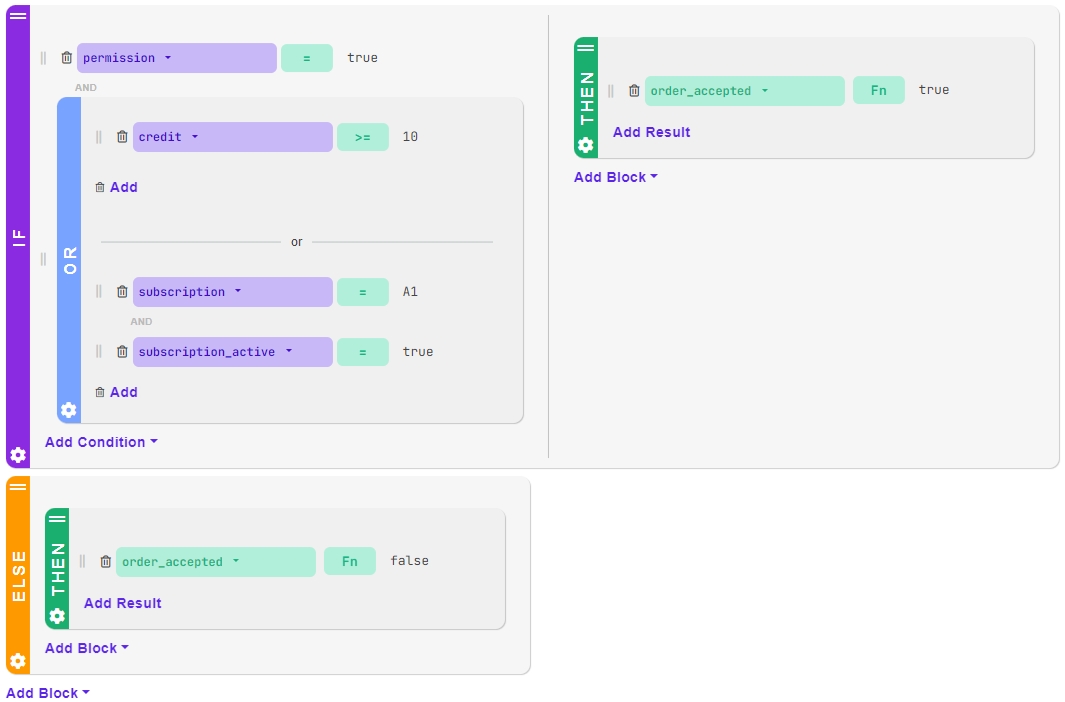Click Add under the credit condition
The width and height of the screenshot is (1065, 702).
click(117, 187)
